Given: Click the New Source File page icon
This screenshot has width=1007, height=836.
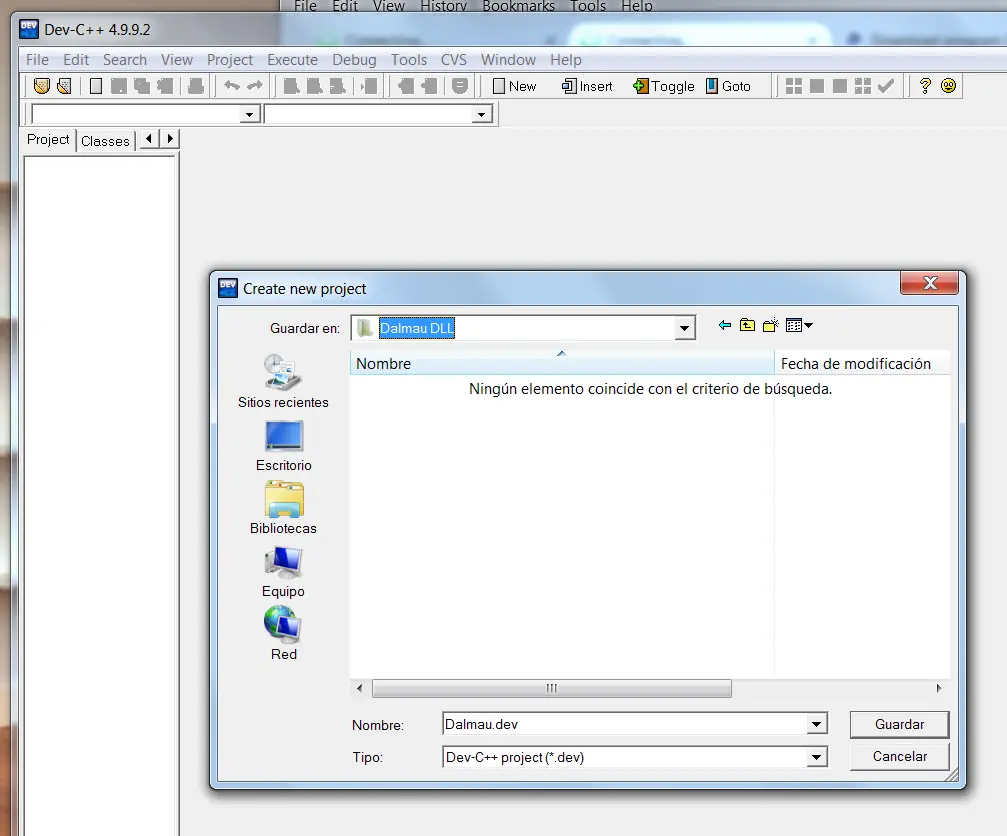Looking at the screenshot, I should click(x=96, y=86).
